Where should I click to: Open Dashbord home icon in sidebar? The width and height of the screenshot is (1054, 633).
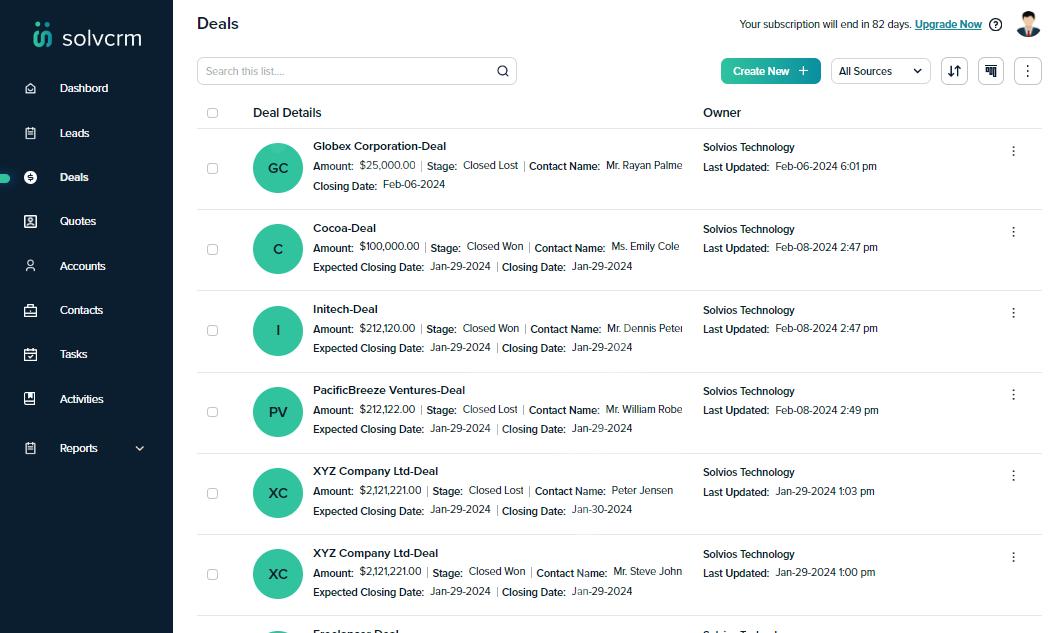pyautogui.click(x=30, y=88)
